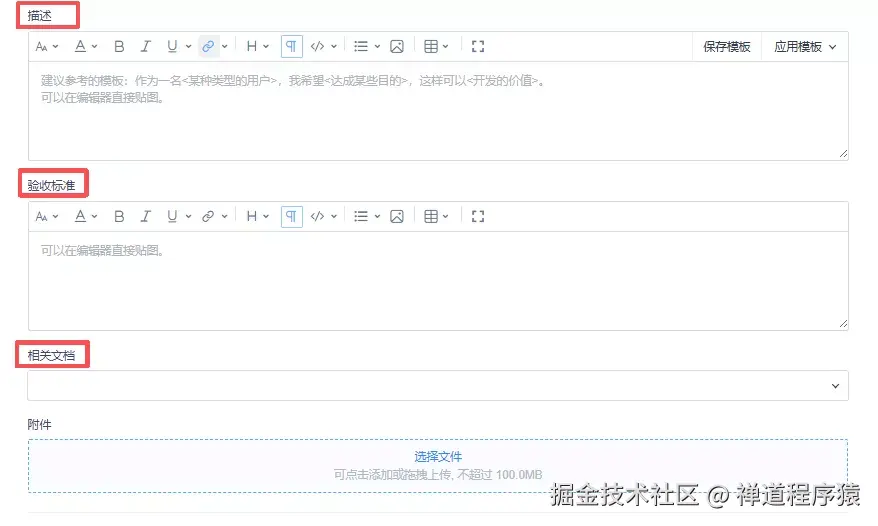
Task: Click font color icon in 验收标准 toolbar
Action: 81,216
